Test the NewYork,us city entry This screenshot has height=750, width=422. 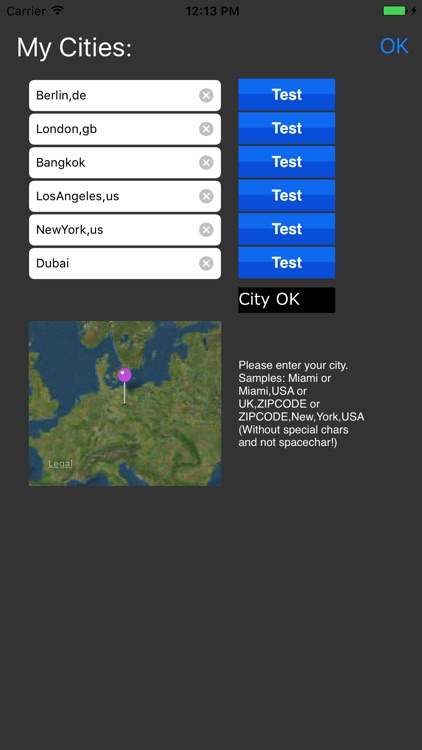[x=287, y=229]
